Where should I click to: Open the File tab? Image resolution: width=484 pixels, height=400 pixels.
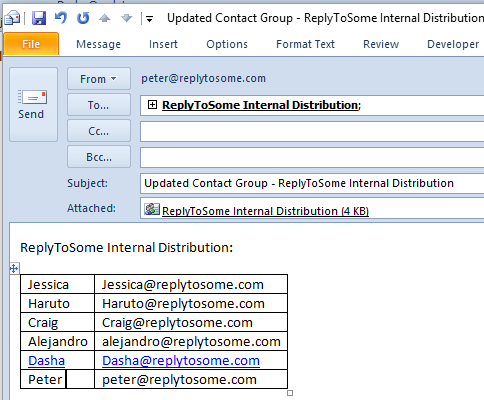[31, 44]
